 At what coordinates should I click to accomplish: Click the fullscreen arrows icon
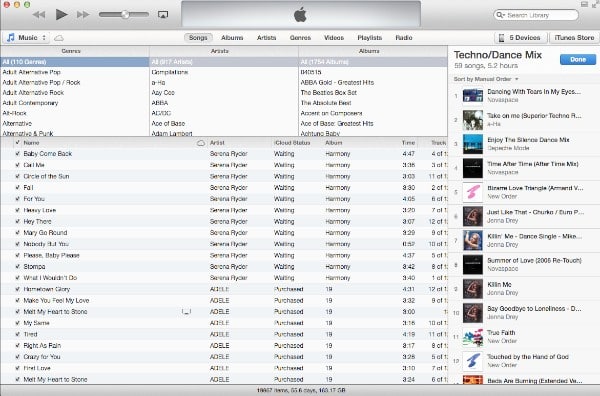pyautogui.click(x=595, y=4)
